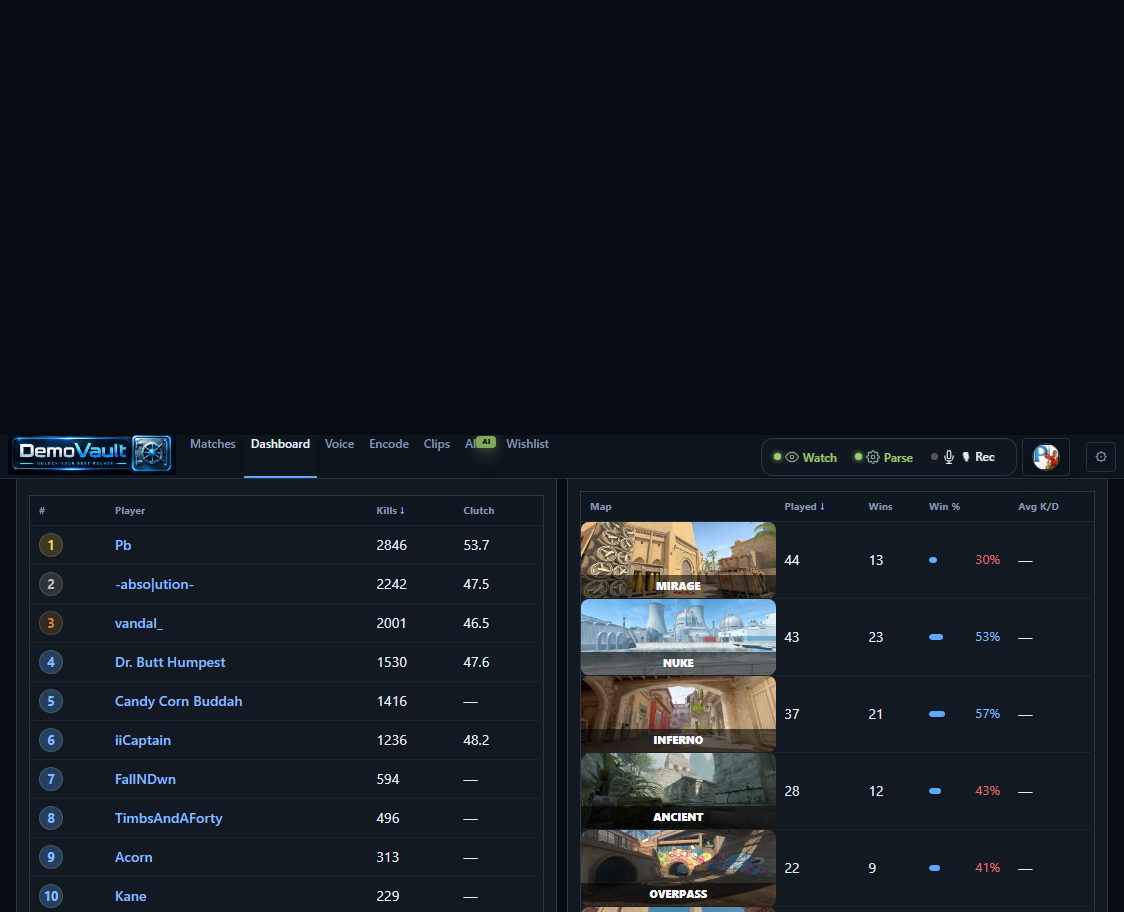Open player Pb's profile
The width and height of the screenshot is (1124, 912).
[x=123, y=545]
